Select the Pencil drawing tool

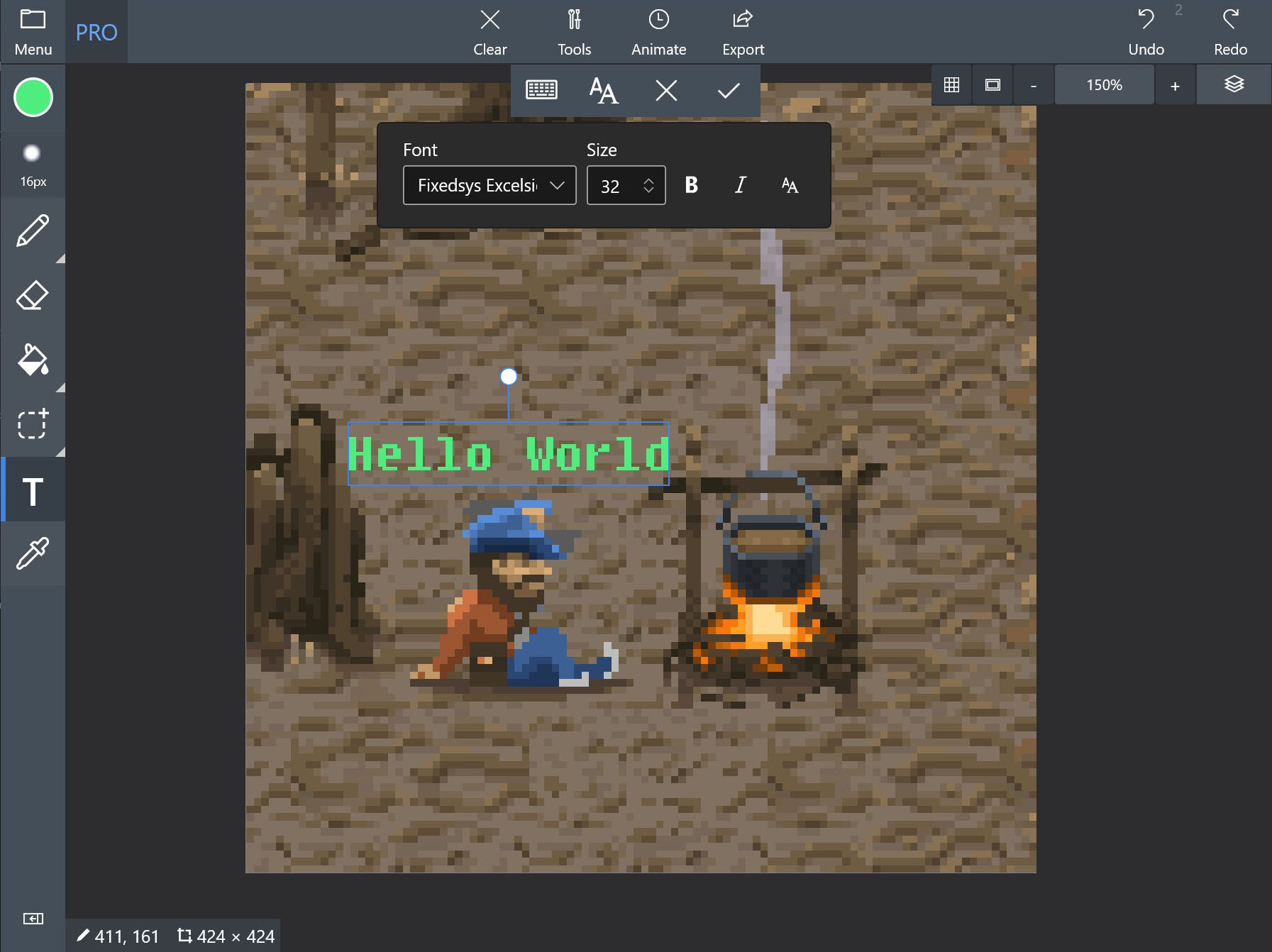coord(33,231)
